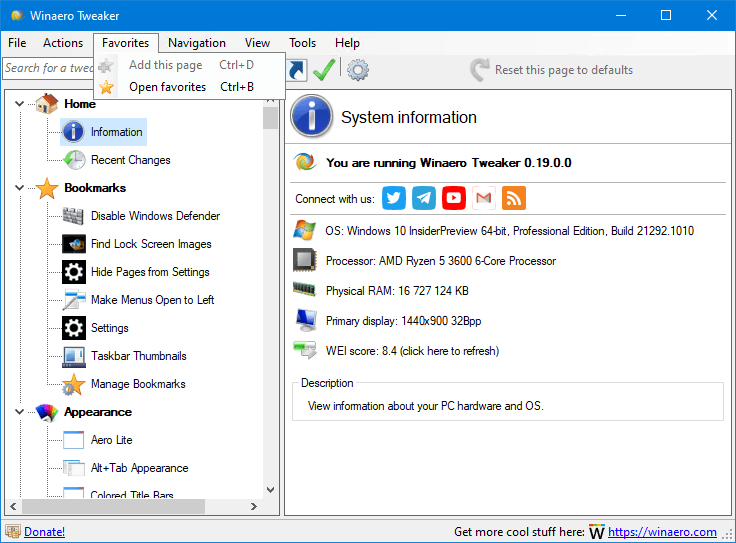Collapse the Bookmarks tree node
736x543 pixels.
[x=19, y=188]
